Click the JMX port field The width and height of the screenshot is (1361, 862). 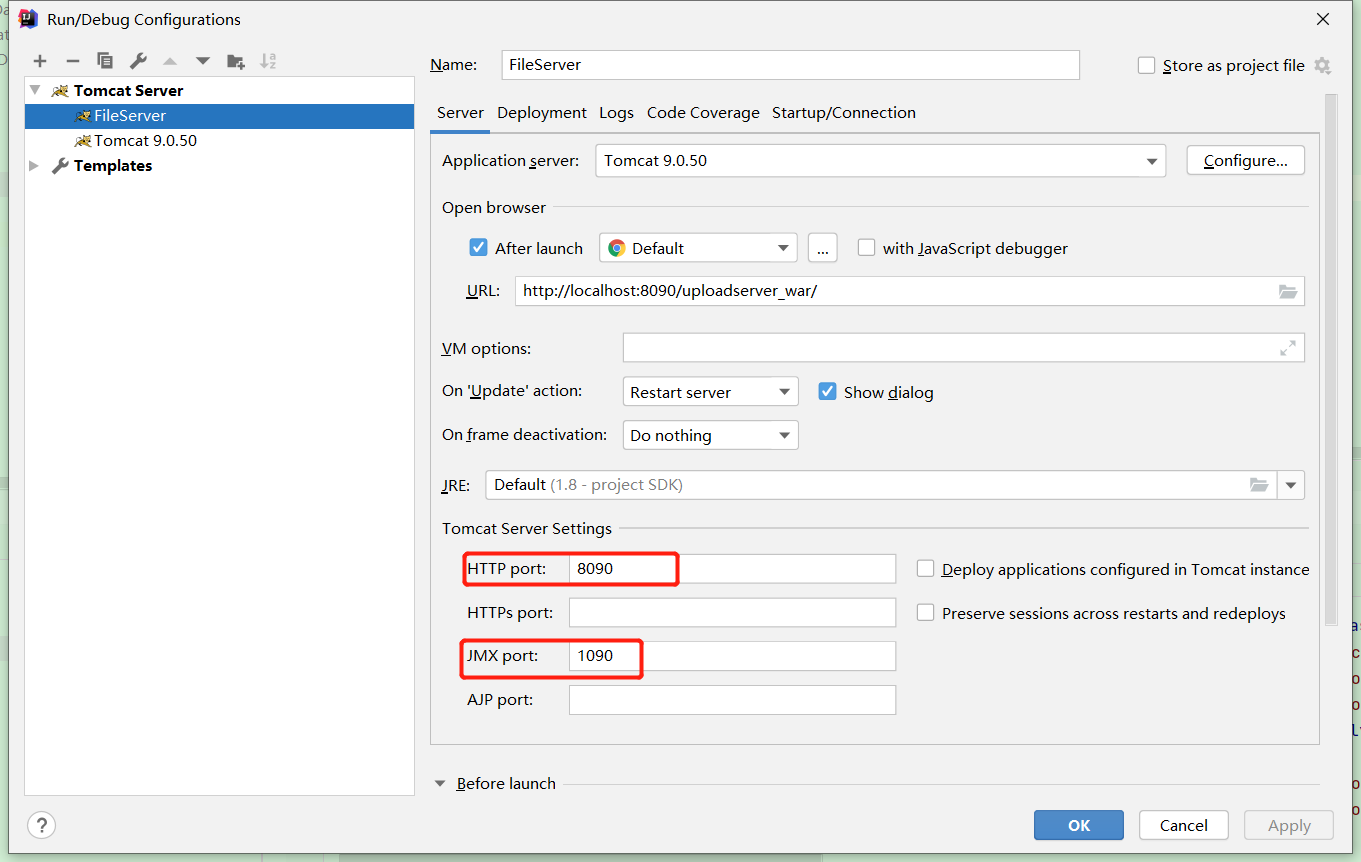tap(732, 656)
